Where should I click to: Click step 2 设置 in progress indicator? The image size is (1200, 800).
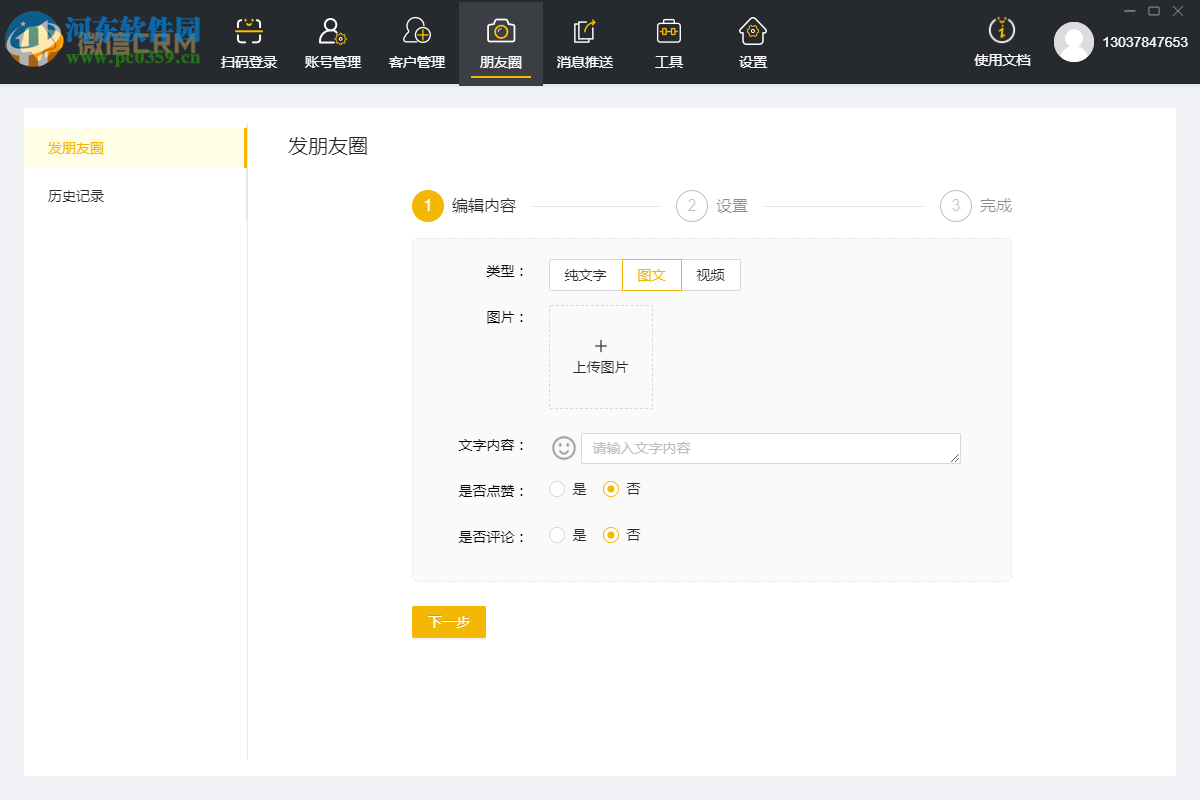pos(691,205)
